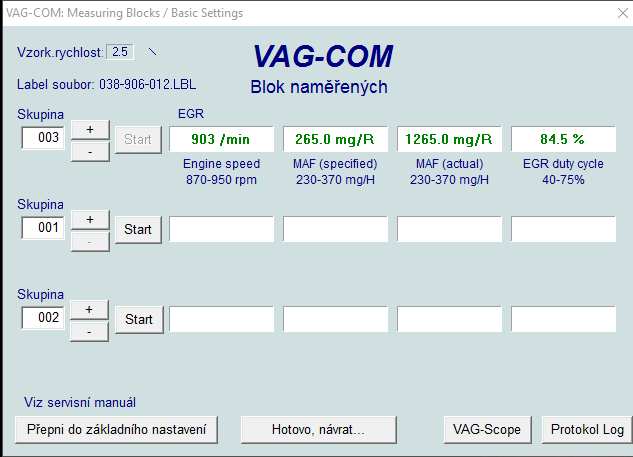Image resolution: width=633 pixels, height=457 pixels.
Task: Click the Engine speed label
Action: tap(221, 164)
